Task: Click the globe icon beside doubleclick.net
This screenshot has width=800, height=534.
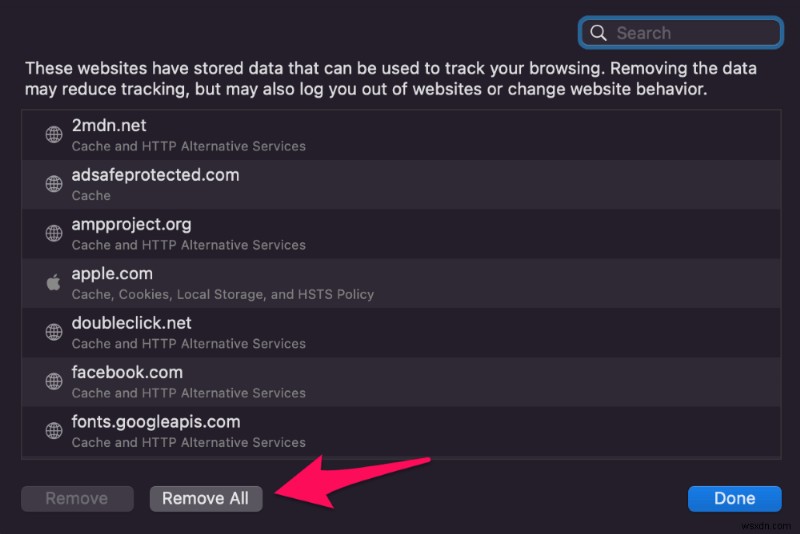Action: pyautogui.click(x=54, y=332)
